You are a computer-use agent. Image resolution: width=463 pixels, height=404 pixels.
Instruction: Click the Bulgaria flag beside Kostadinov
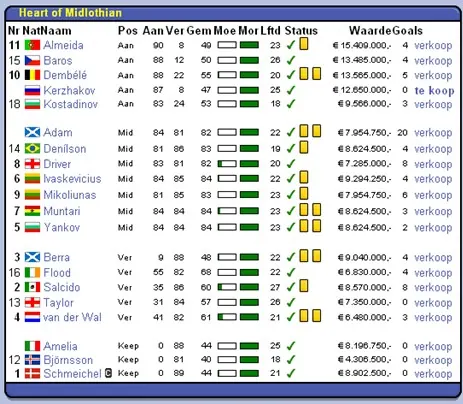[x=32, y=104]
